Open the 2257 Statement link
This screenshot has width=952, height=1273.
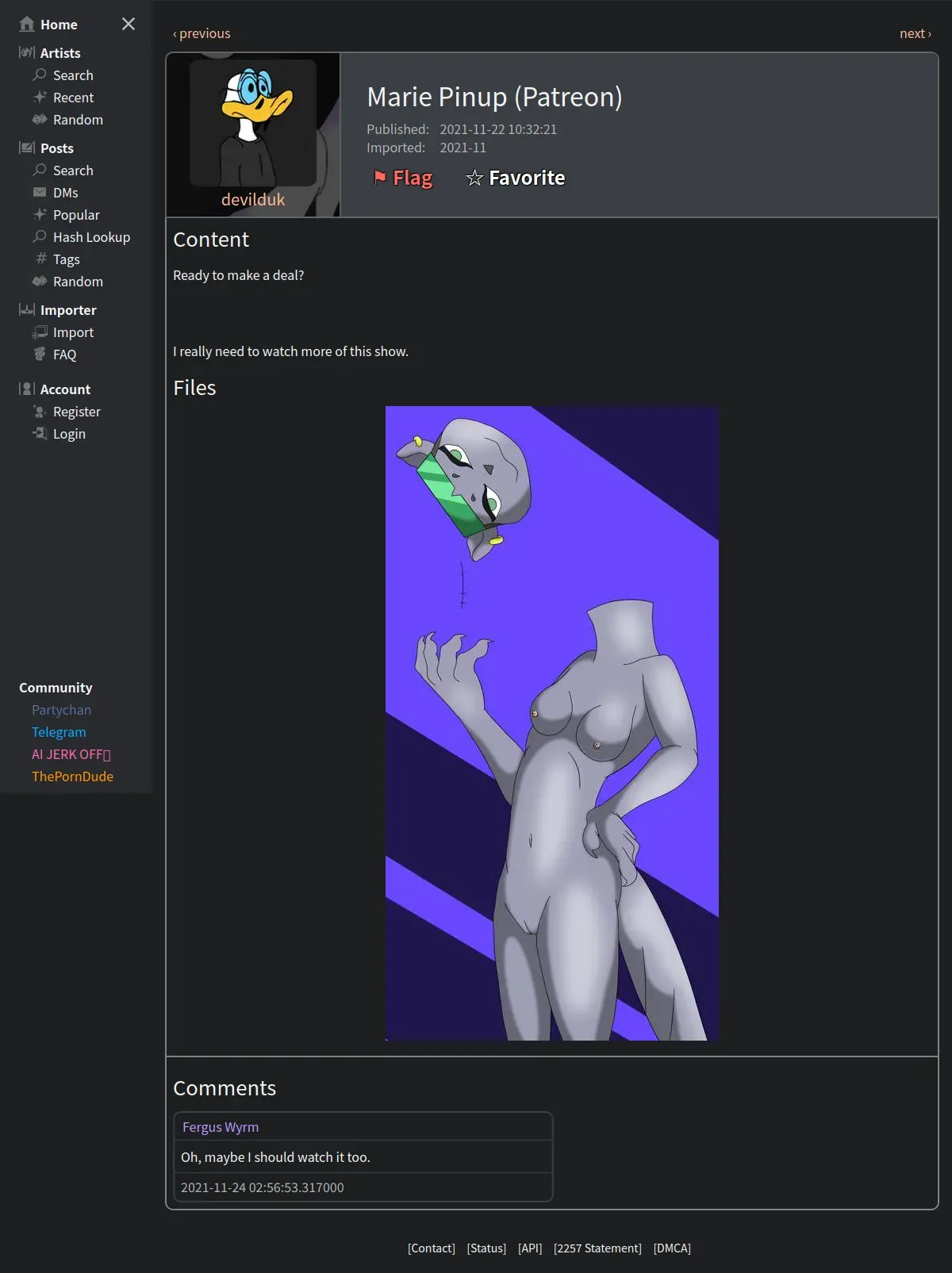click(597, 1248)
